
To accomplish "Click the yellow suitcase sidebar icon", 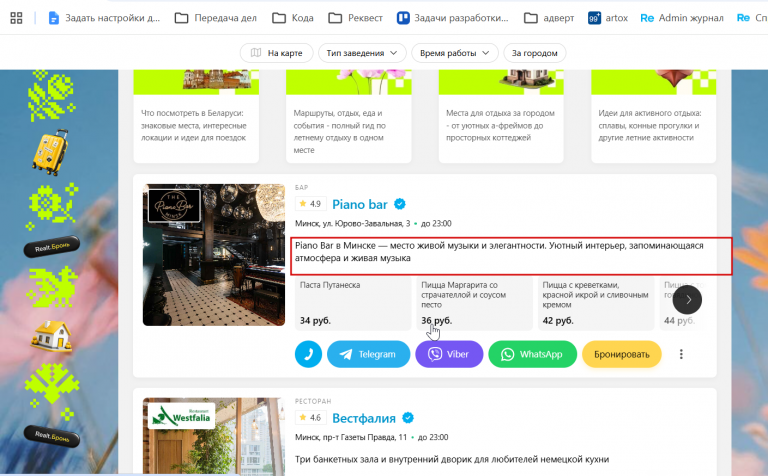I will [50, 152].
